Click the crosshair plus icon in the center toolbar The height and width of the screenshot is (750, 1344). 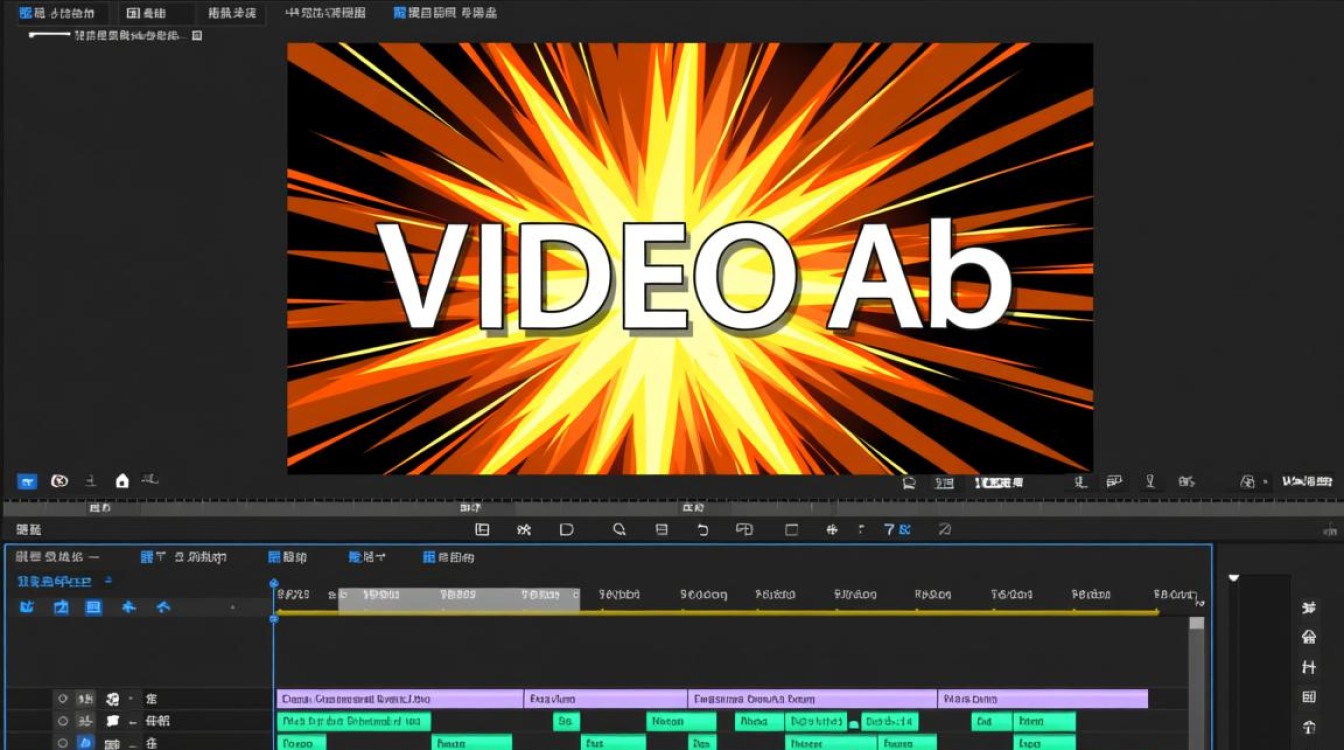832,530
